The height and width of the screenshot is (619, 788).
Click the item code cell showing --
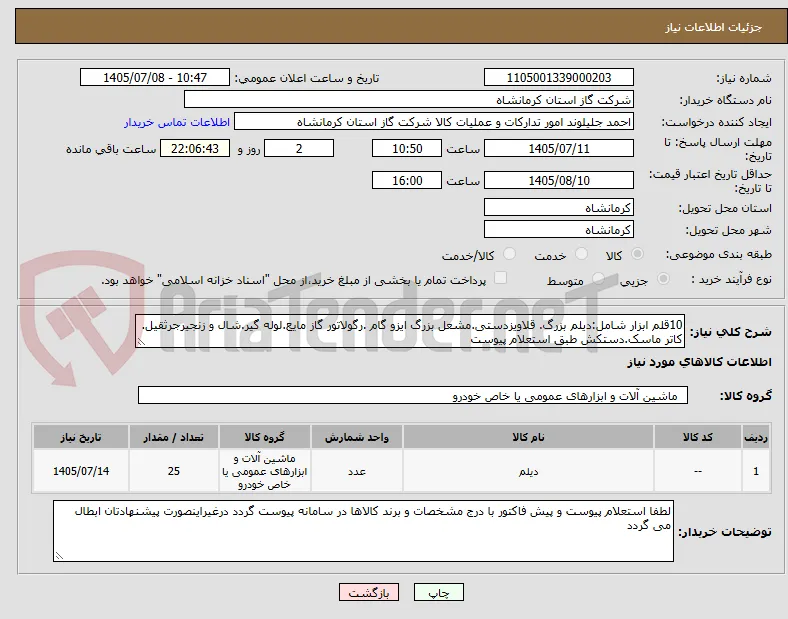tap(698, 471)
